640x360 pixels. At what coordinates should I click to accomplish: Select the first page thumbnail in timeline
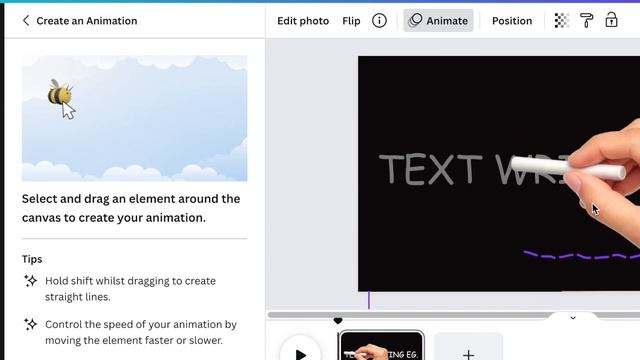point(381,346)
